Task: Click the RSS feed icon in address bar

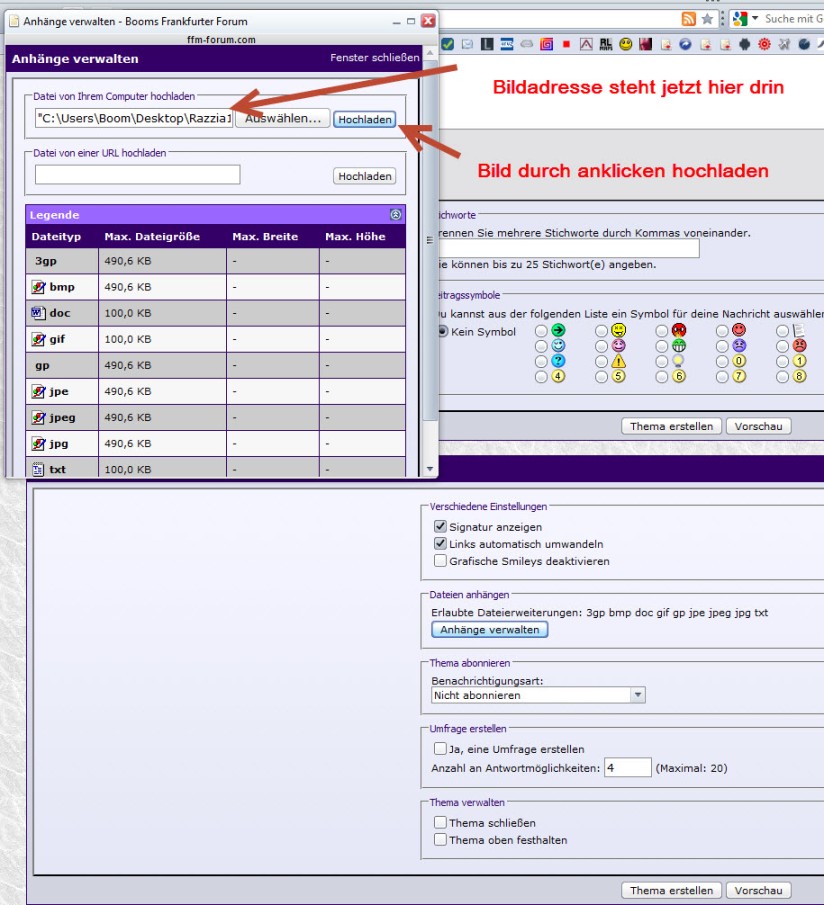Action: pyautogui.click(x=688, y=19)
